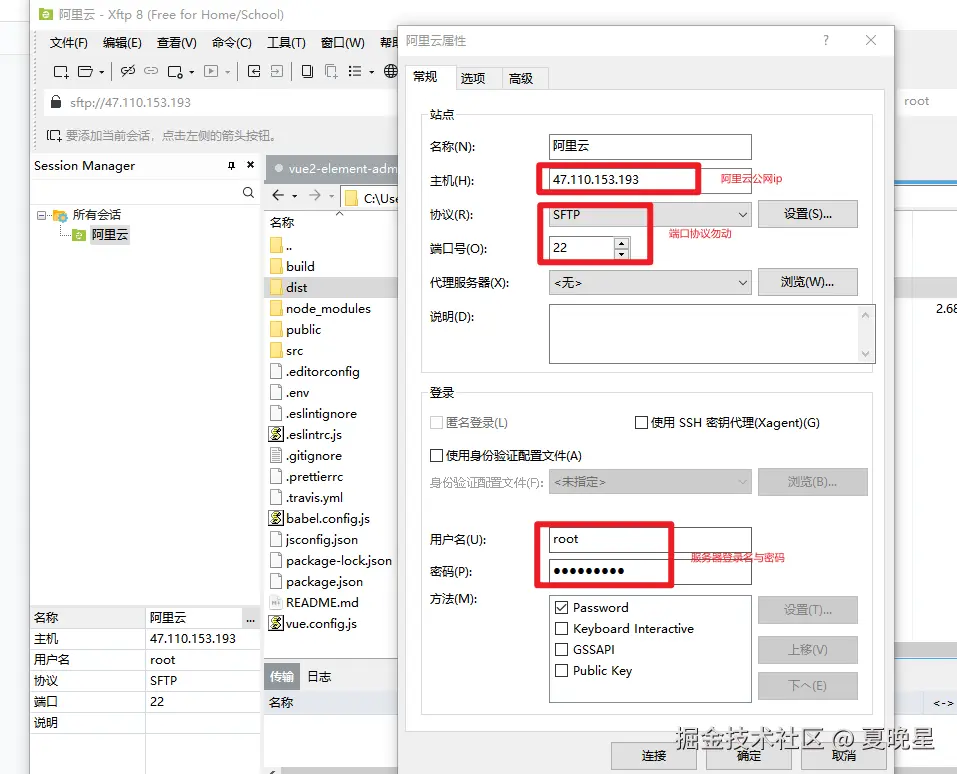Open the proxy server dropdown

(743, 283)
